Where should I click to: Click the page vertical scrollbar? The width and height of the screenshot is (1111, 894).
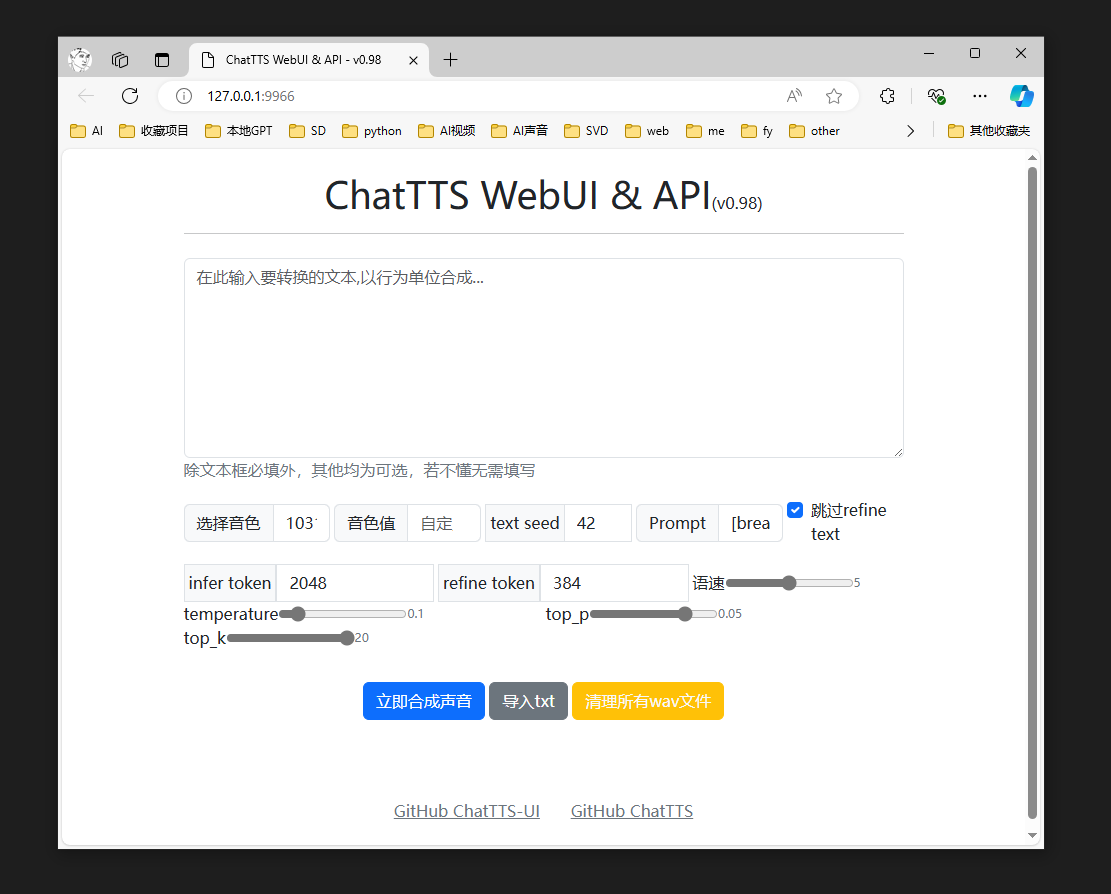tap(1032, 492)
